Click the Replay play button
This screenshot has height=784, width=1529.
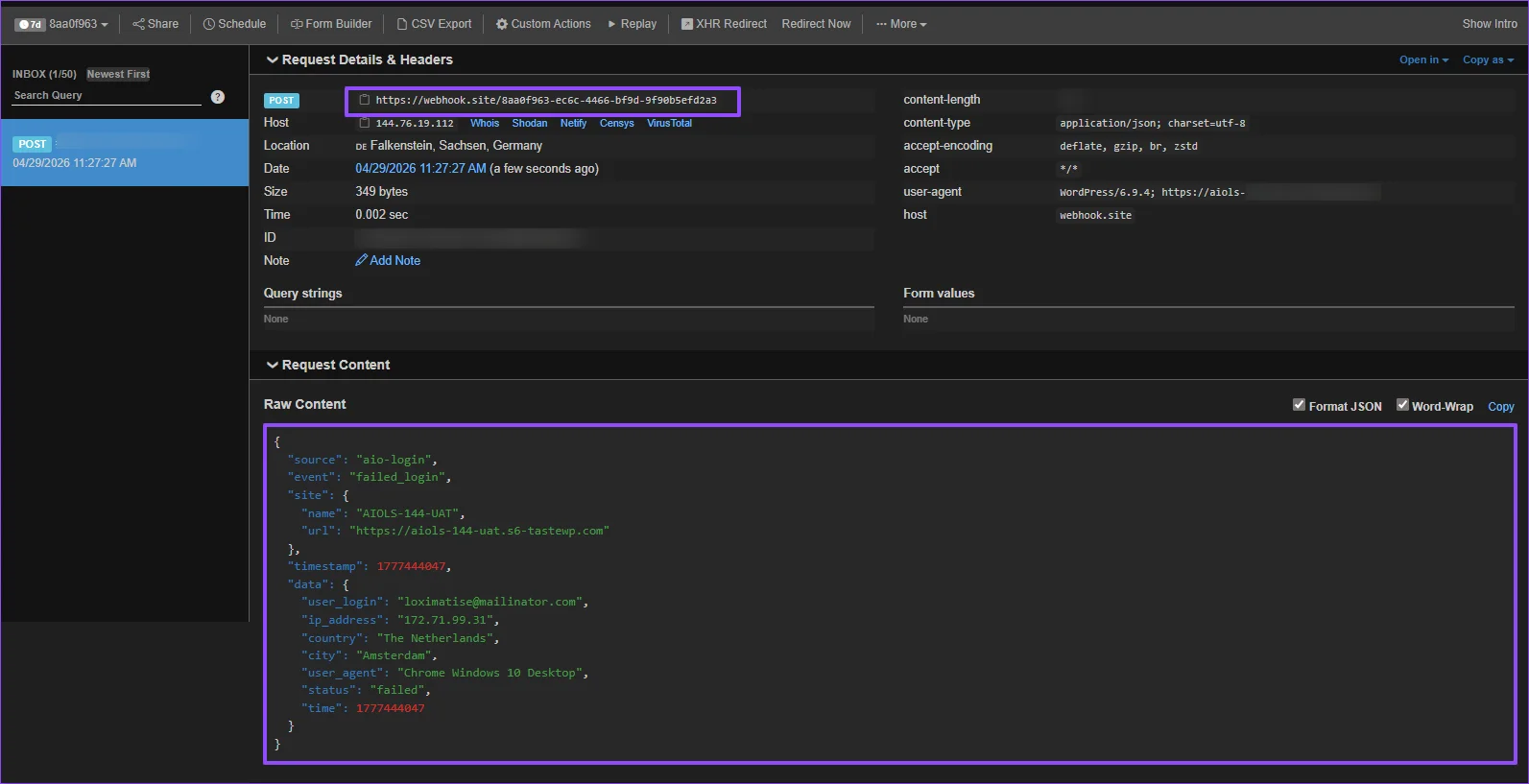pyautogui.click(x=611, y=24)
